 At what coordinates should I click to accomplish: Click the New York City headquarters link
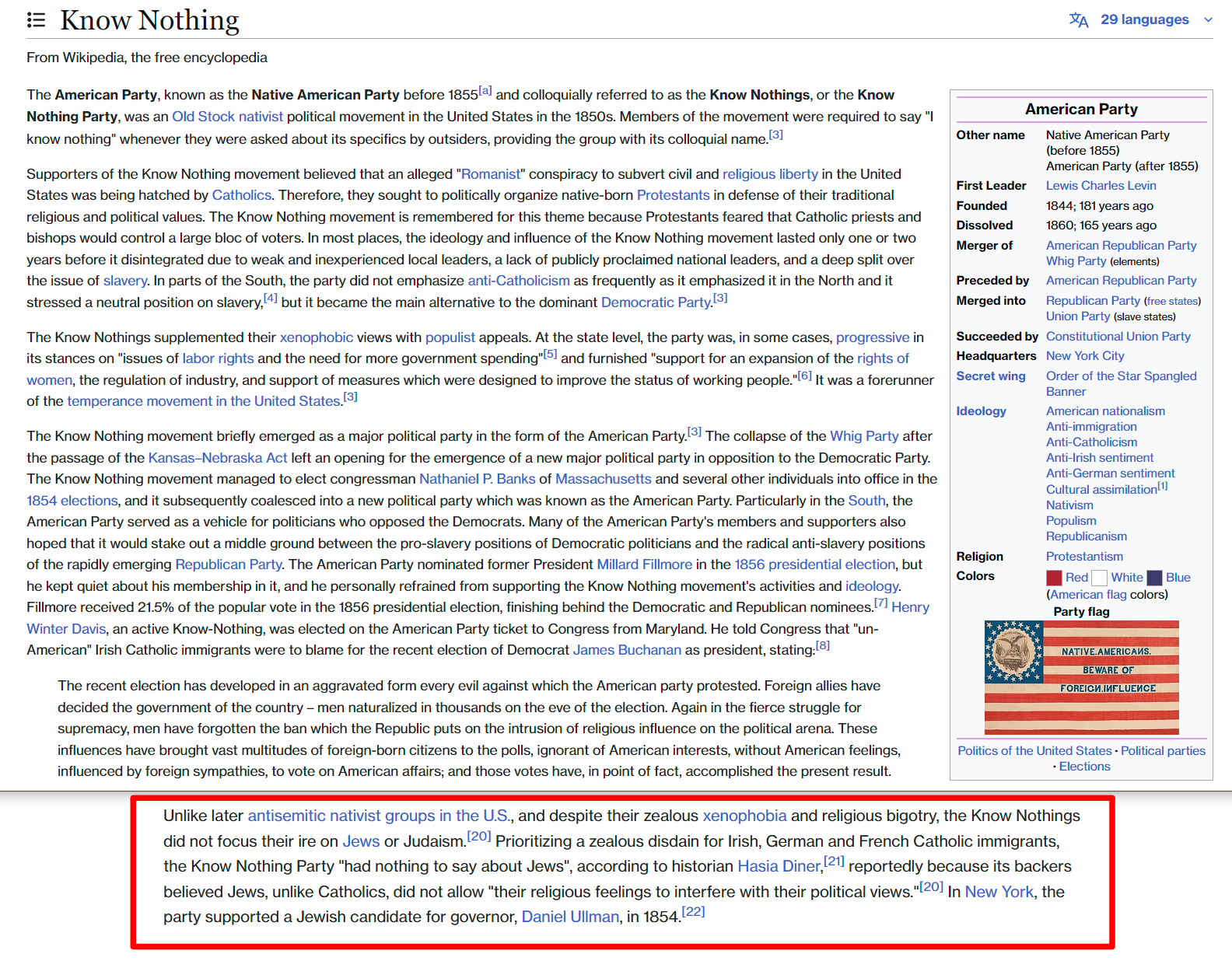(1085, 356)
